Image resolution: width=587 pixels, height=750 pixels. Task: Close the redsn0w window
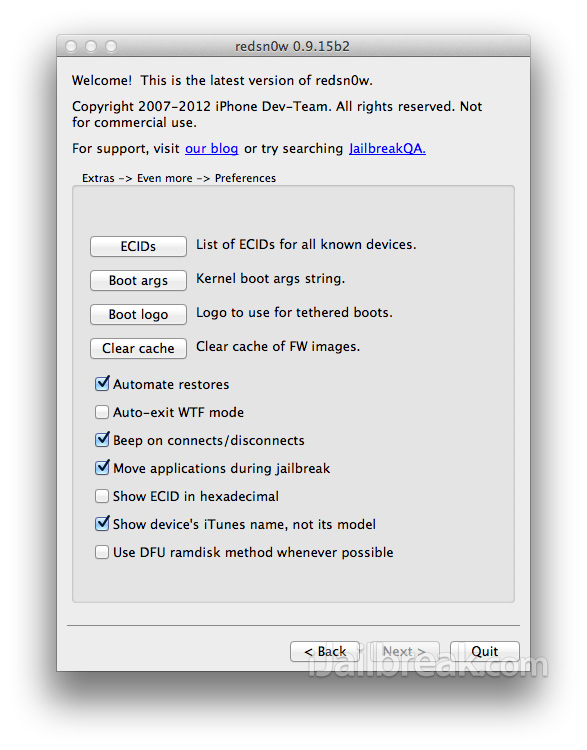point(71,46)
